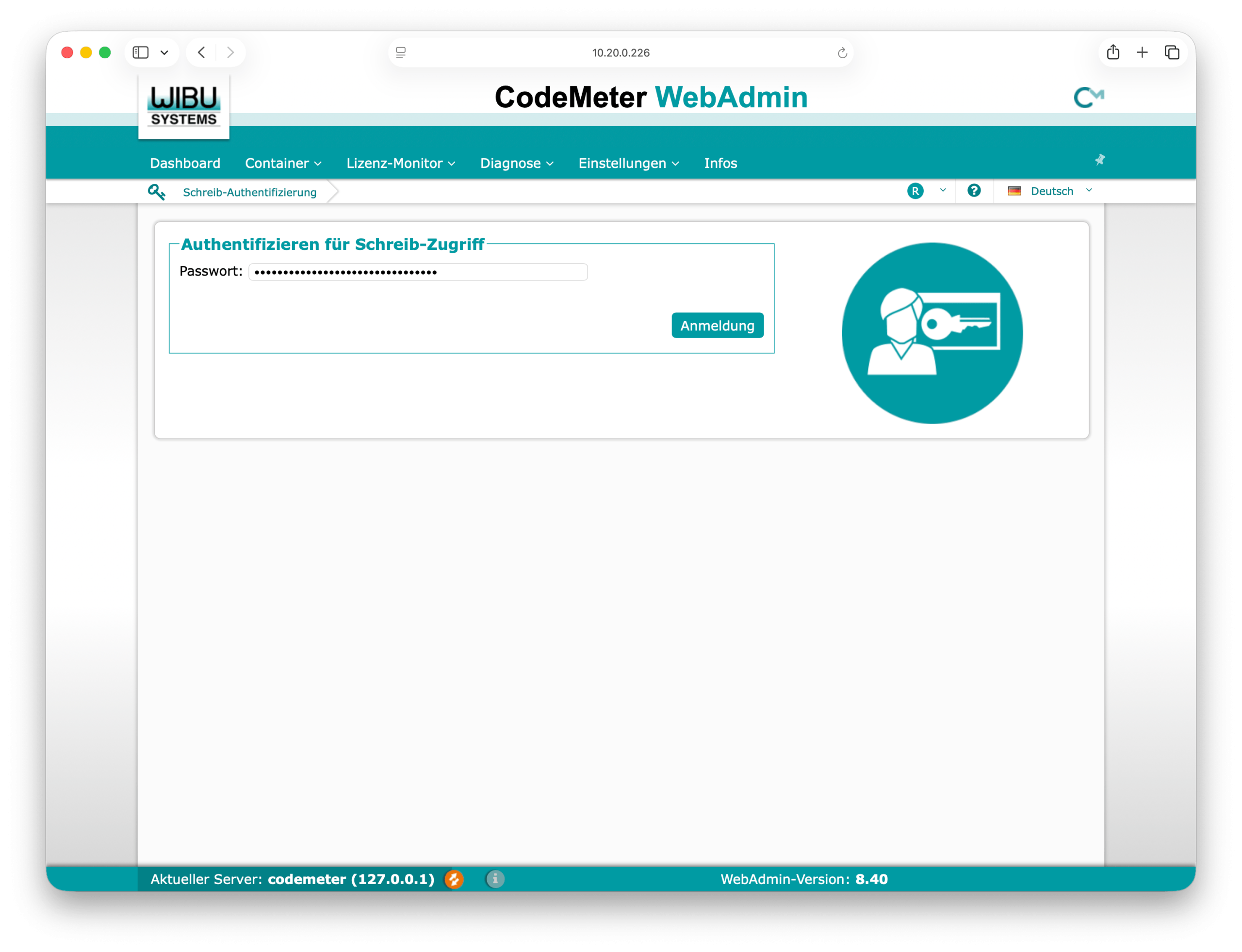Click the CodeMeter CM logo icon

coord(1089,98)
